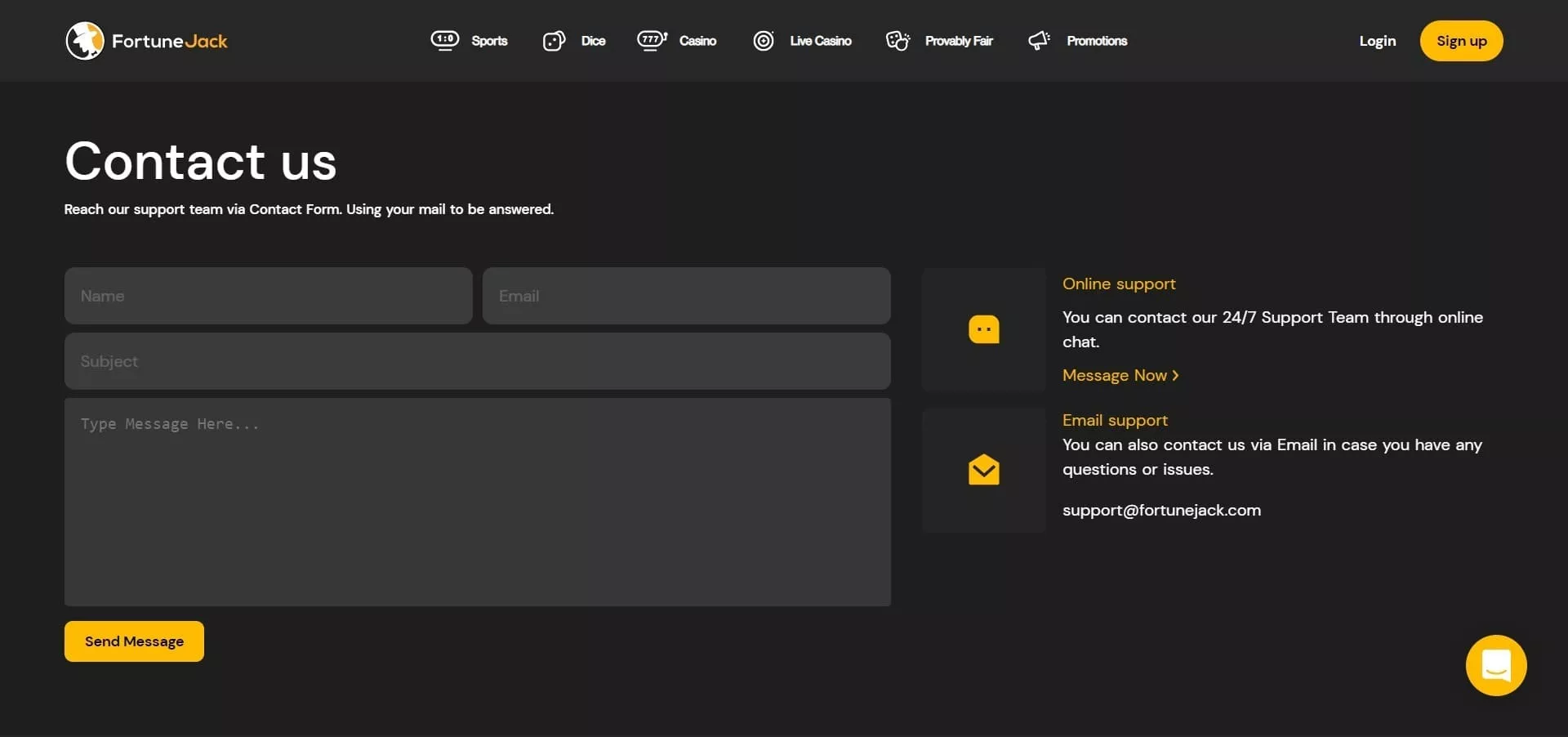1568x737 pixels.
Task: Open the Promotions page
Action: 1096,41
